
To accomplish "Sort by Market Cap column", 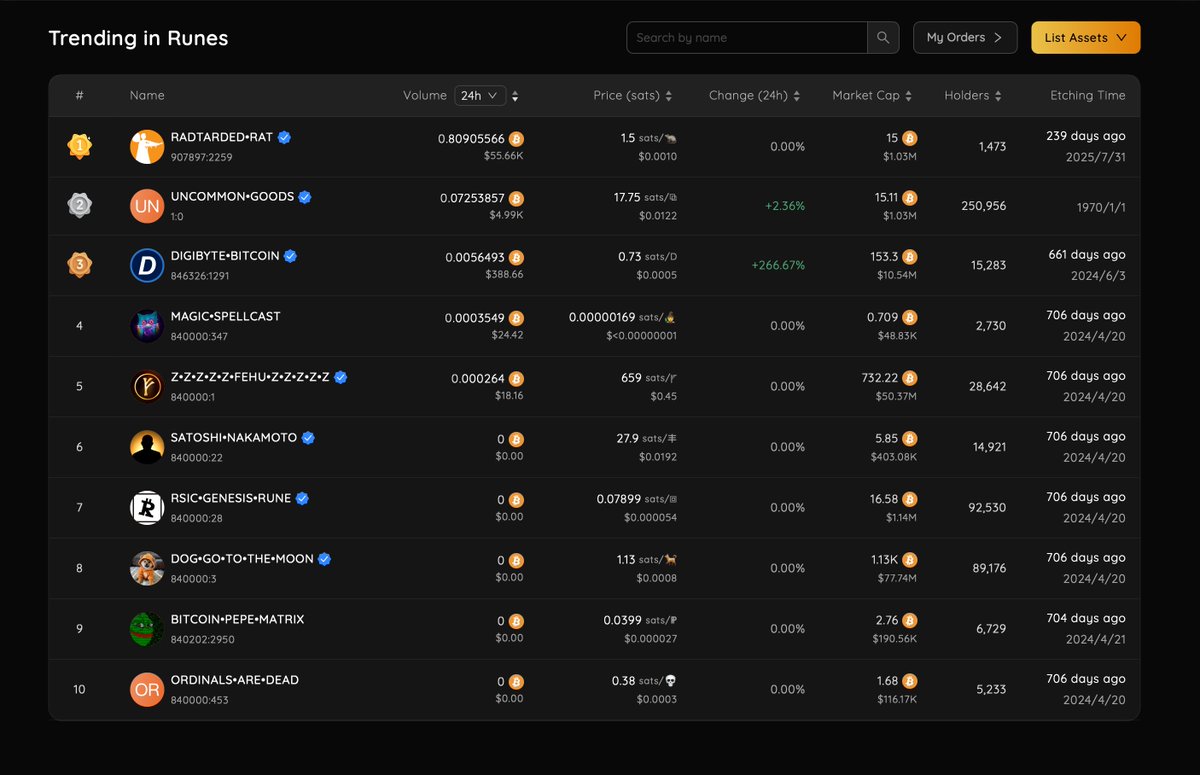I will 909,96.
